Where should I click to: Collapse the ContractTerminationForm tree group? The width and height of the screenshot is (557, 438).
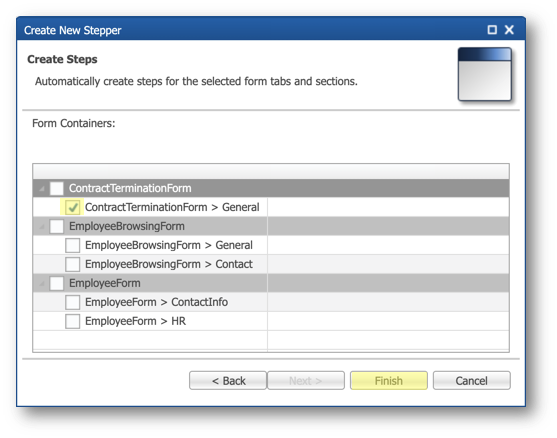[x=42, y=189]
